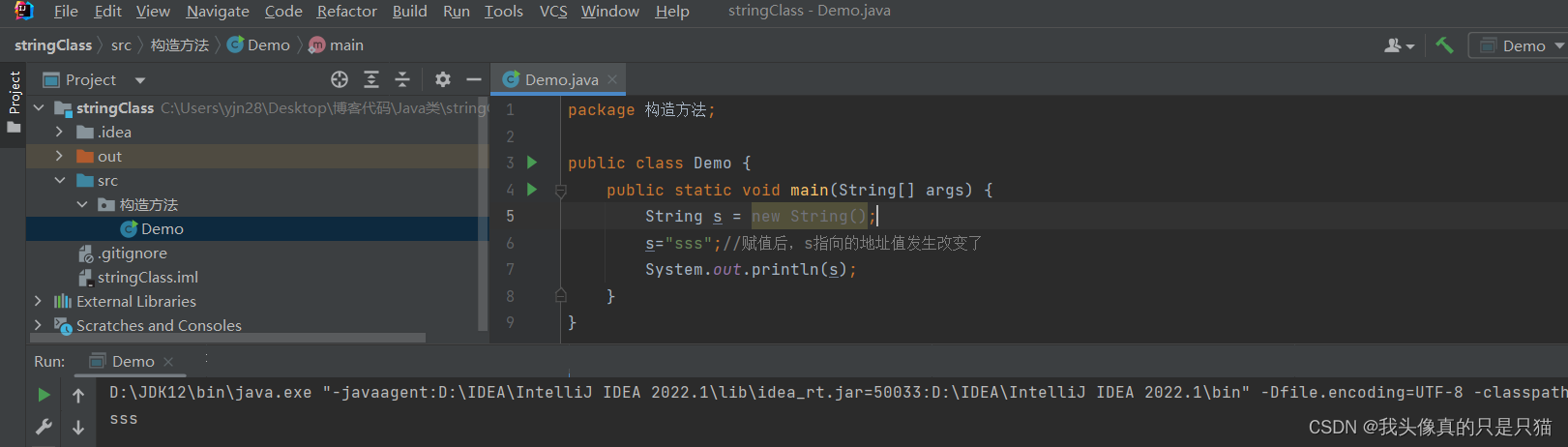Click the Build Project hammer icon

tap(1444, 45)
